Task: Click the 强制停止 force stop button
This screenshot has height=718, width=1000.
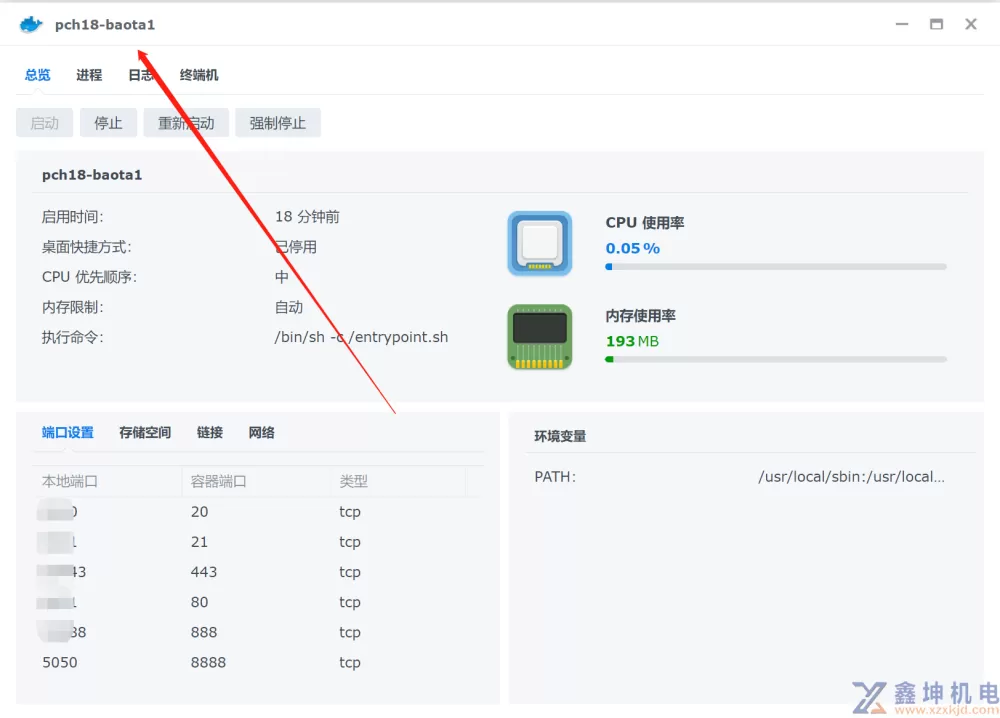Action: click(x=277, y=123)
